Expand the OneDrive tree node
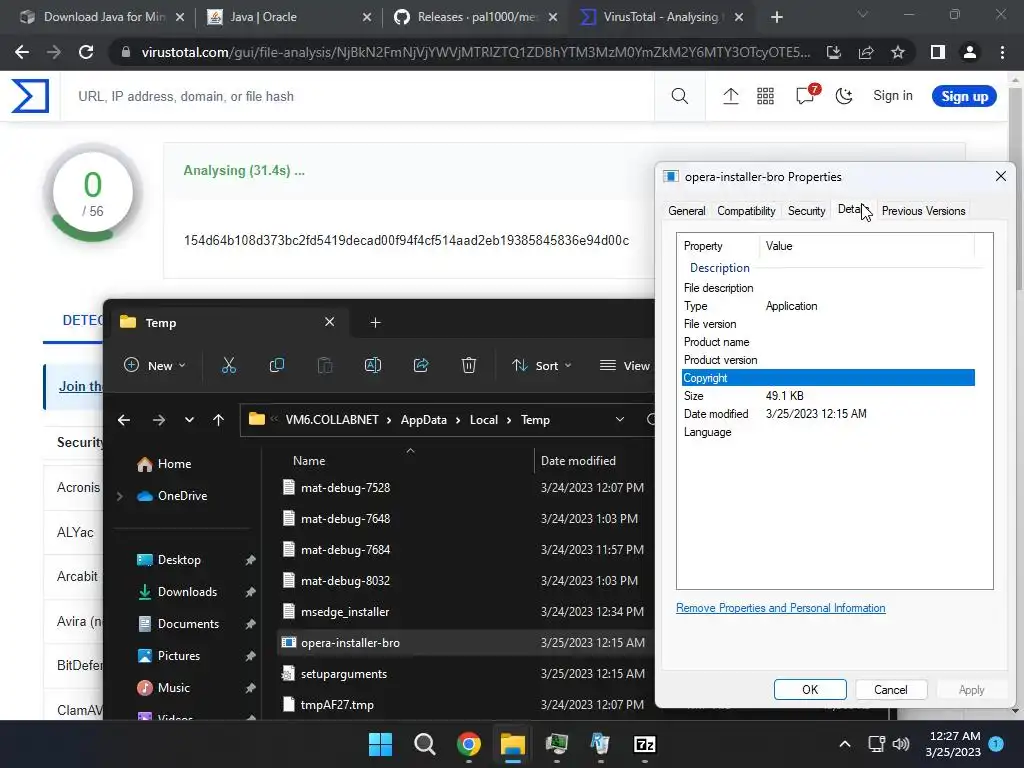Screen dimensions: 1024x768 coord(120,496)
